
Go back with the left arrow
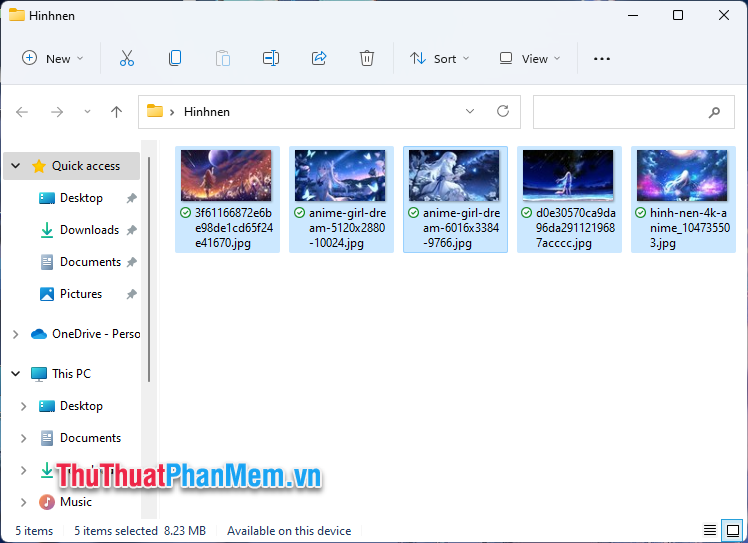click(22, 112)
